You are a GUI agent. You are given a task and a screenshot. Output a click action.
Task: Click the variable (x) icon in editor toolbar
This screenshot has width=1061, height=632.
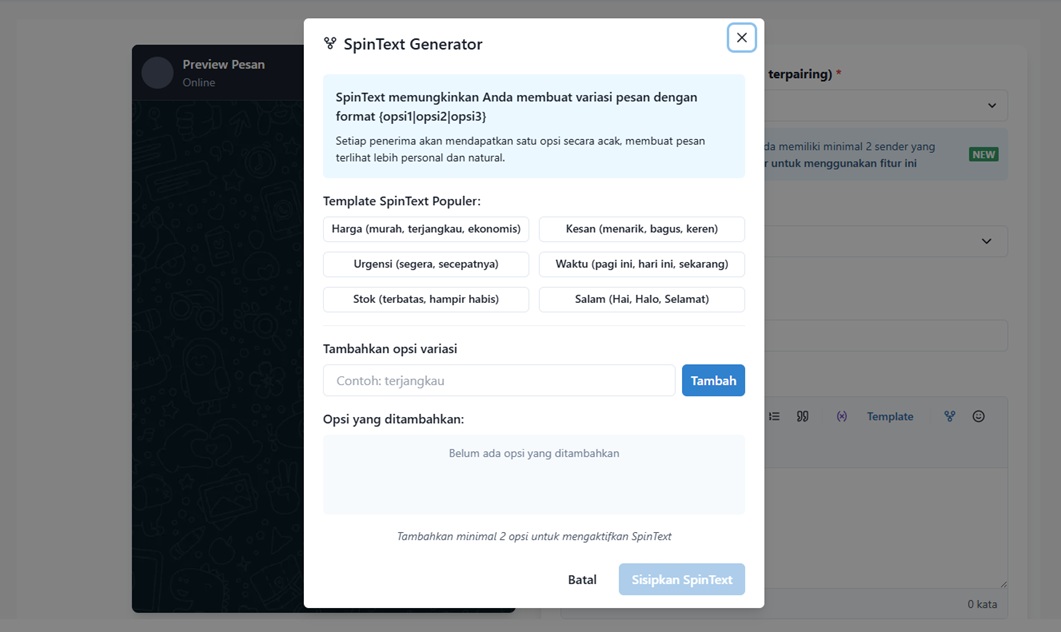[842, 416]
